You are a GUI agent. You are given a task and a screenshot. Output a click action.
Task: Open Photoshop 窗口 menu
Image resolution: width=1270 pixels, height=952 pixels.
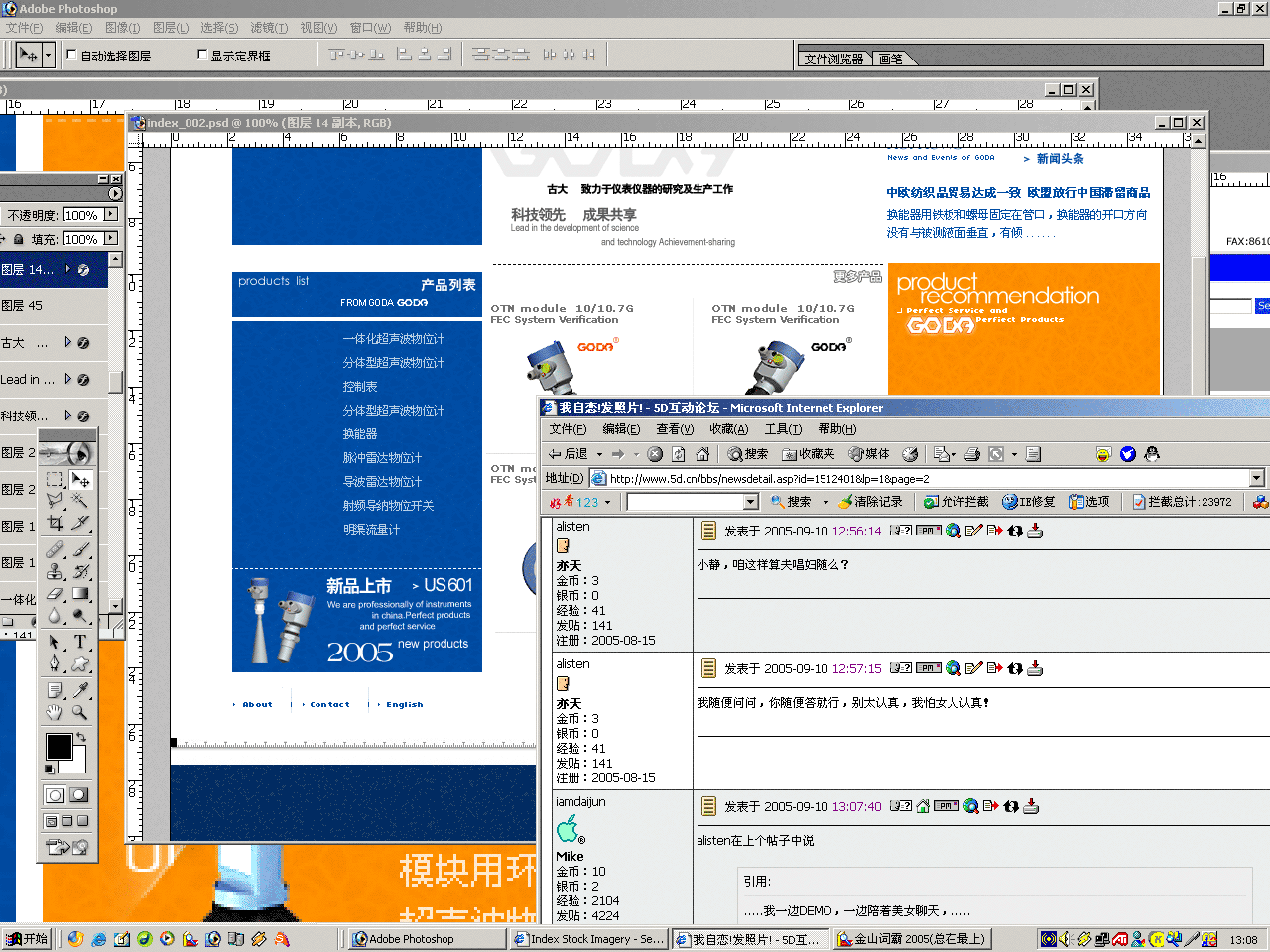coord(370,28)
